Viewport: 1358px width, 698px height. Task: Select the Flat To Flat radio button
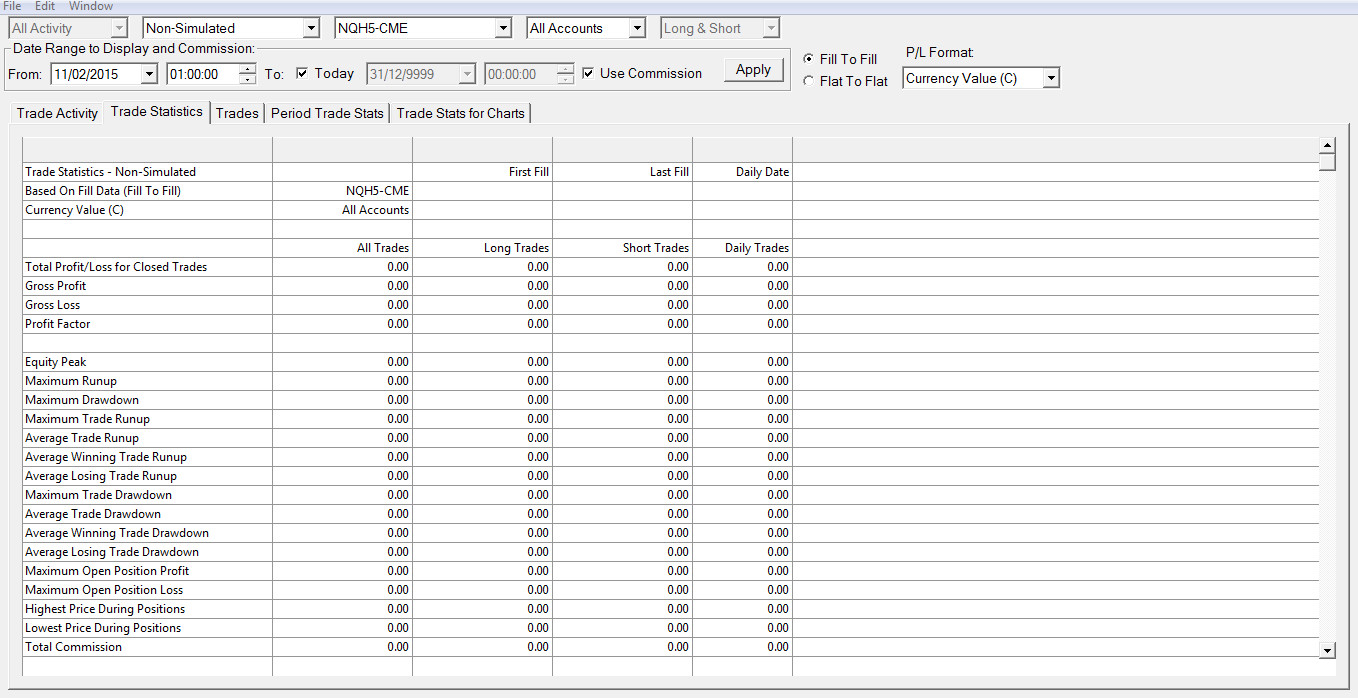click(x=809, y=81)
